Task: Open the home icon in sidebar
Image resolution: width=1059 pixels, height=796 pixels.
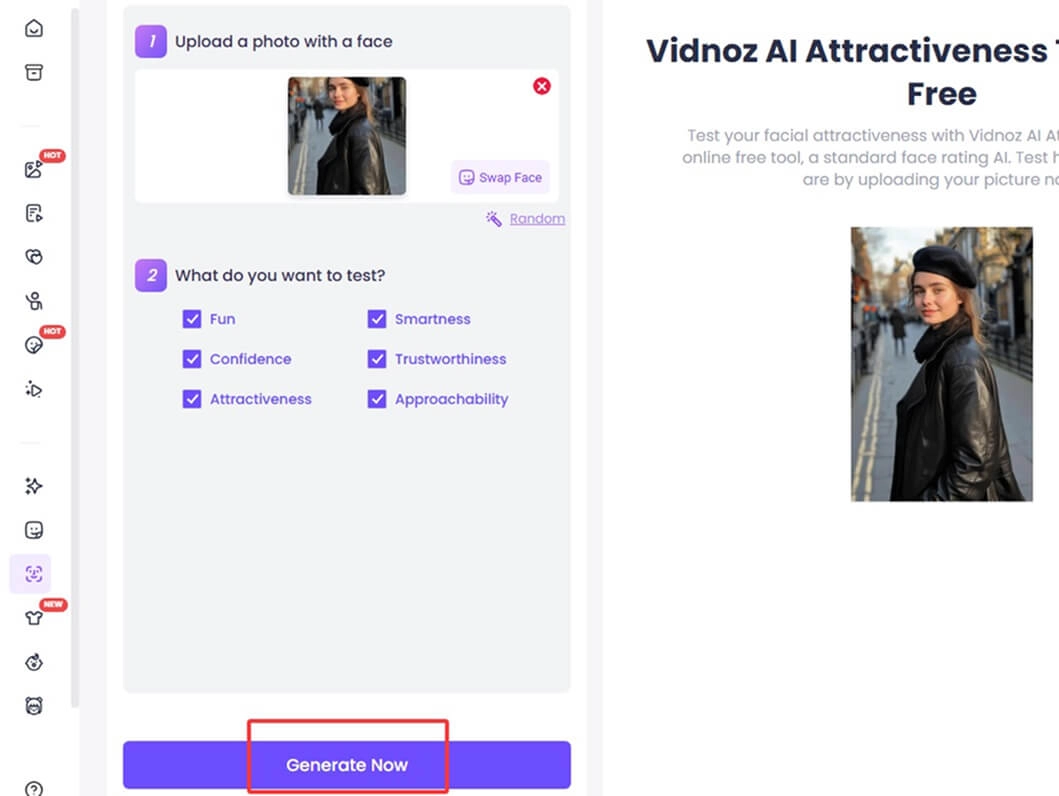Action: pos(34,28)
